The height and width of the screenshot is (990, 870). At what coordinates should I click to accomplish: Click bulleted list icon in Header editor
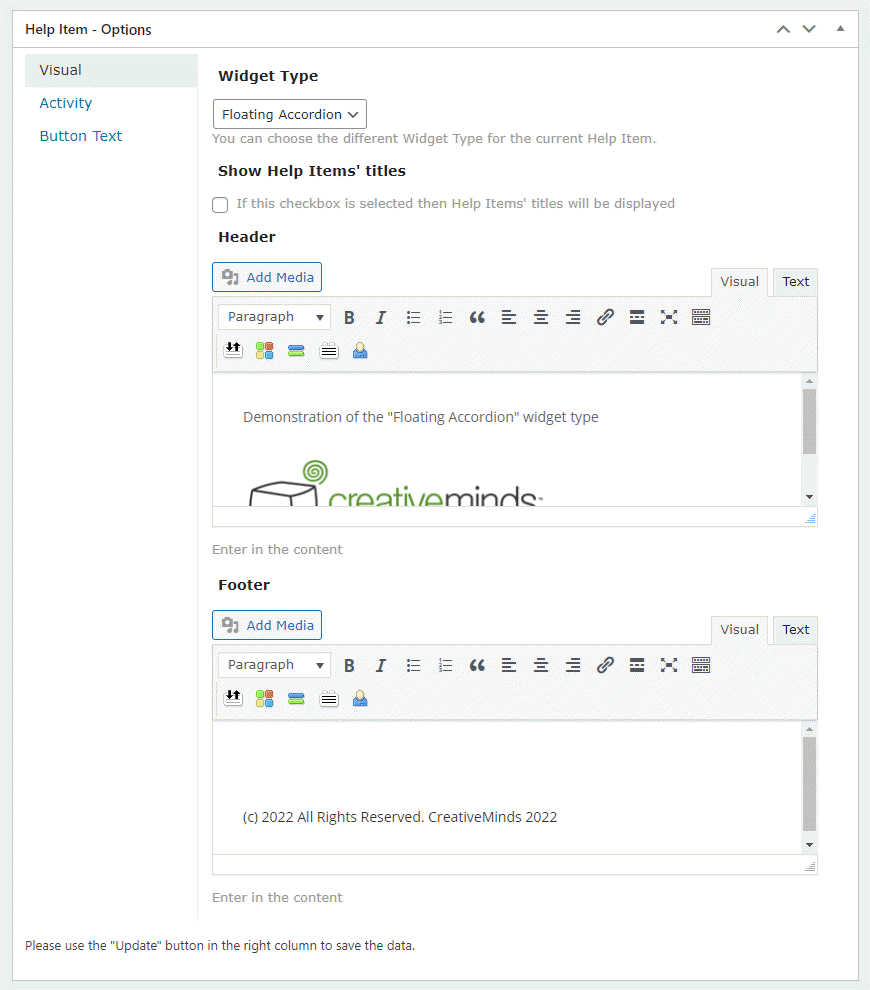coord(413,317)
